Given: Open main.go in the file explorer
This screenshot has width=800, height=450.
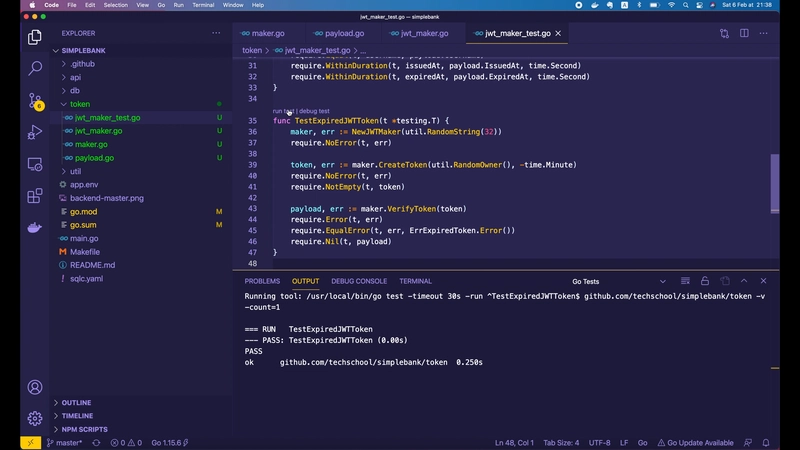Looking at the screenshot, I should click(x=84, y=239).
